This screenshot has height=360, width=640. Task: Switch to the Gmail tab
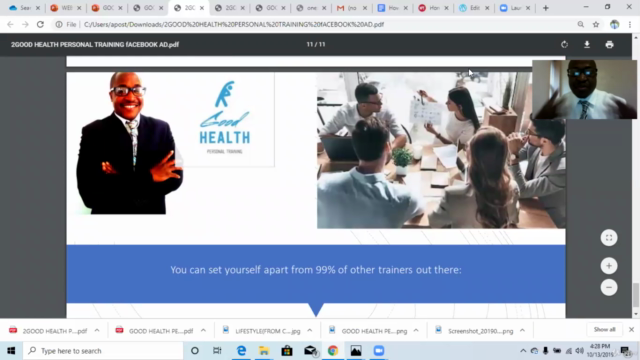point(351,8)
